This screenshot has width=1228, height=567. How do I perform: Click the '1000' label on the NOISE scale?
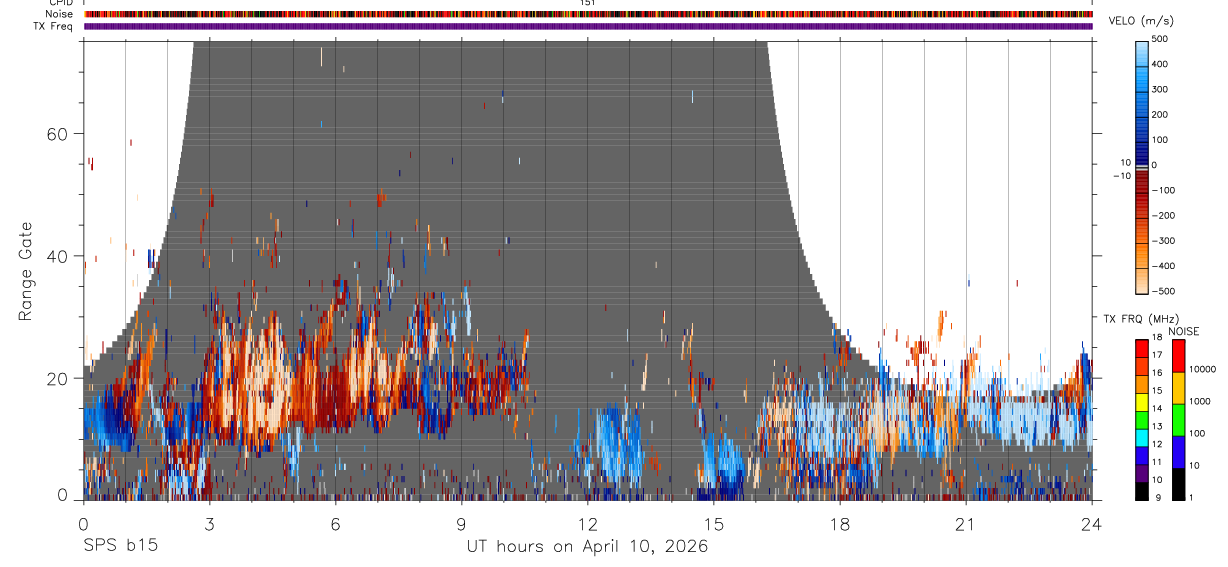coord(1200,401)
